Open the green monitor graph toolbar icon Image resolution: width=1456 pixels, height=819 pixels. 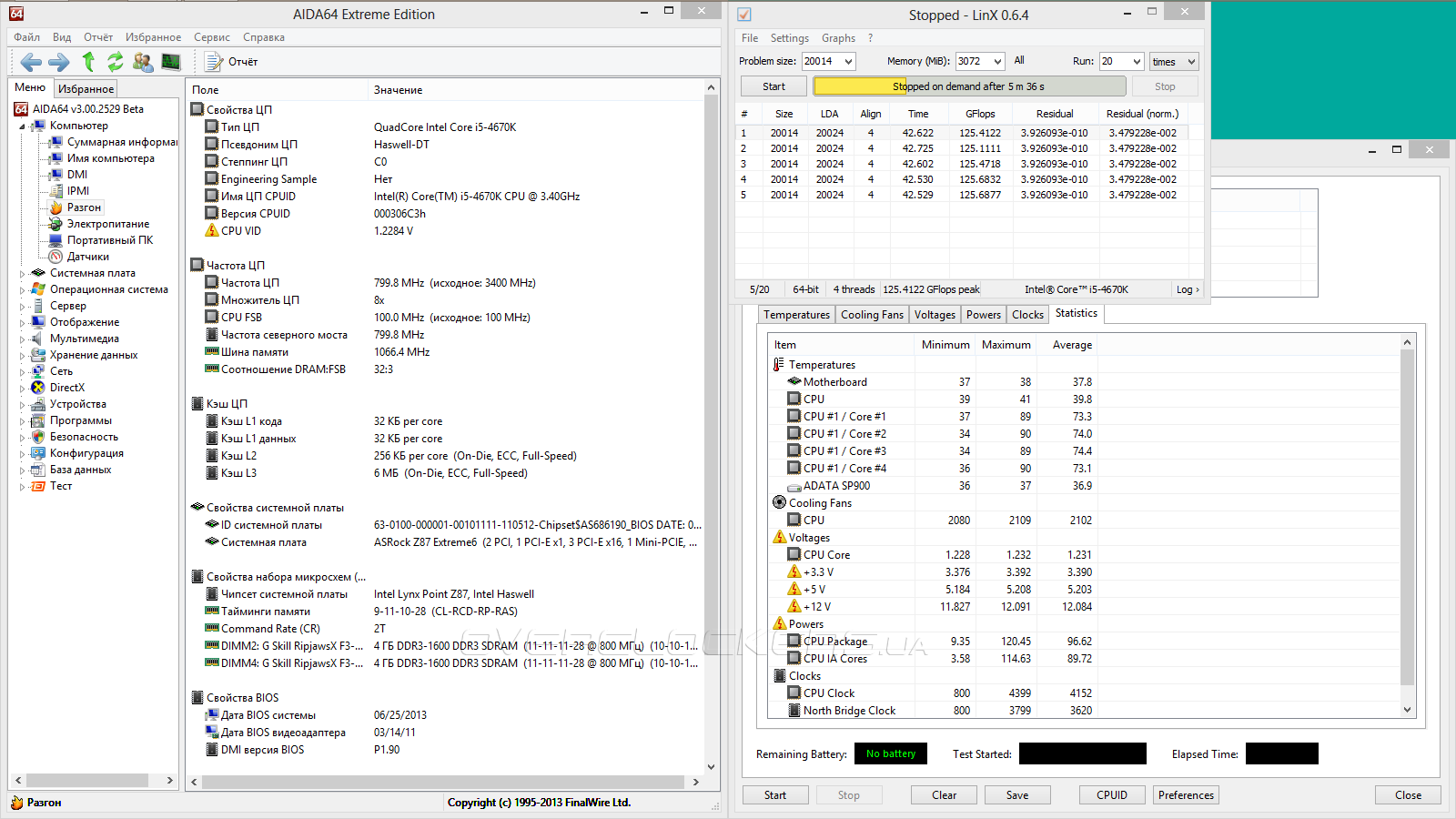(171, 62)
